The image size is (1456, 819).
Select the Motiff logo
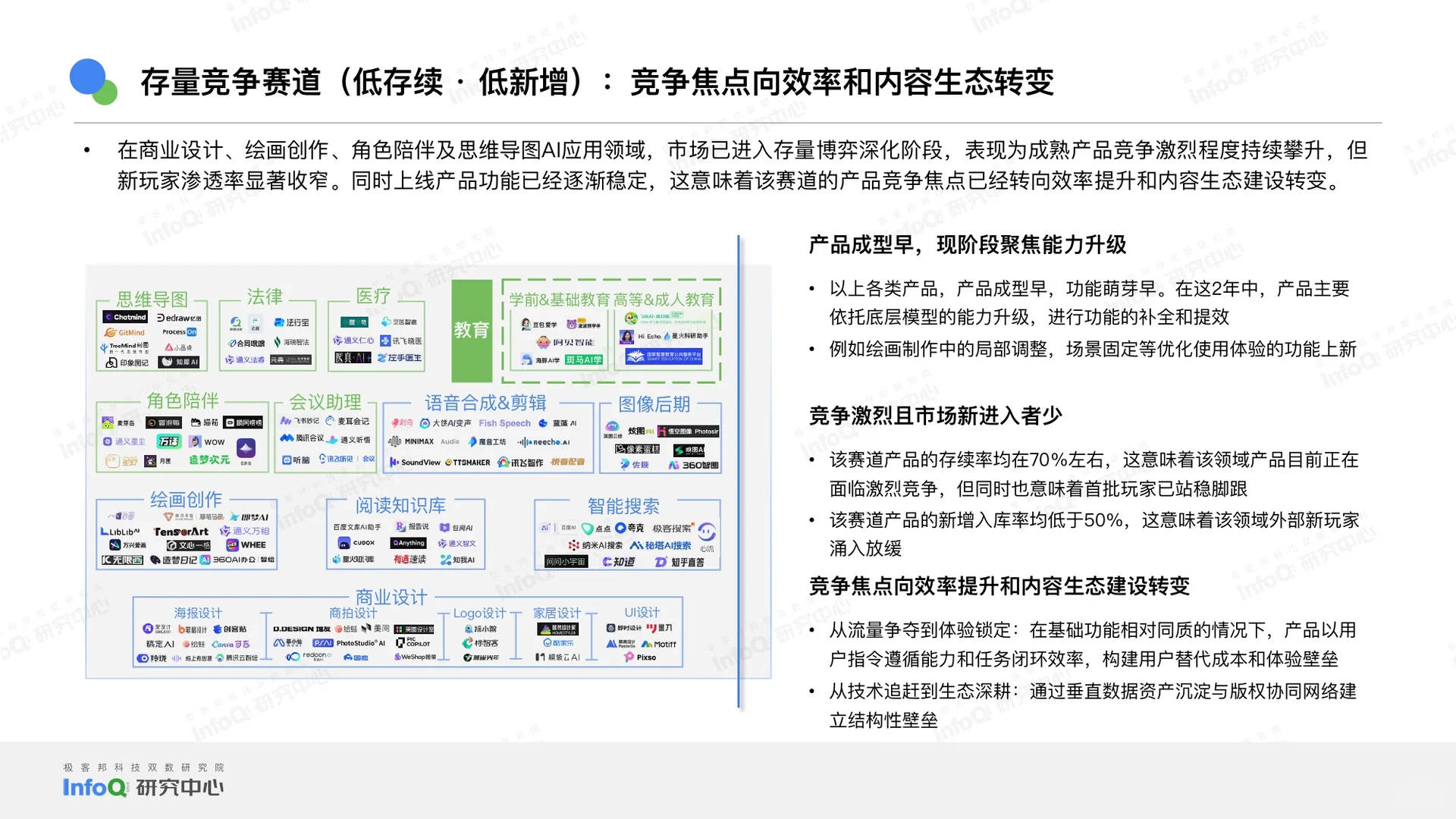click(660, 644)
